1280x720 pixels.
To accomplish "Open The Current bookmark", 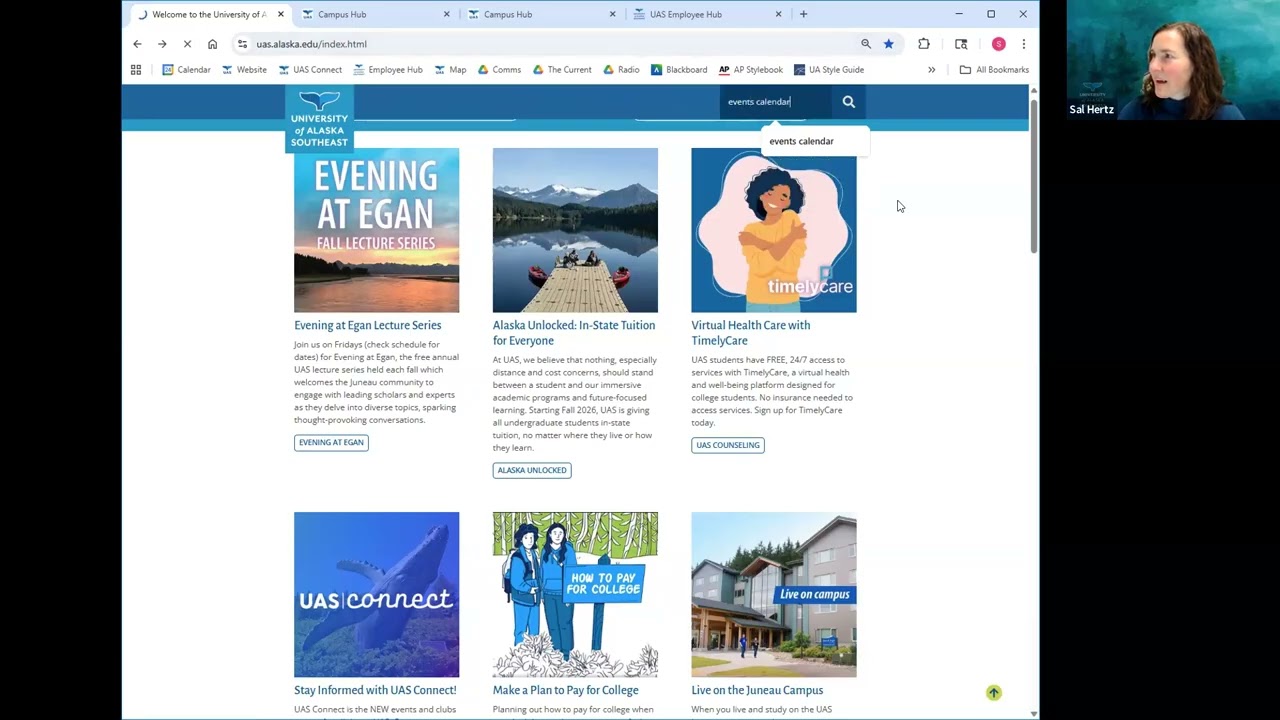I will 562,70.
